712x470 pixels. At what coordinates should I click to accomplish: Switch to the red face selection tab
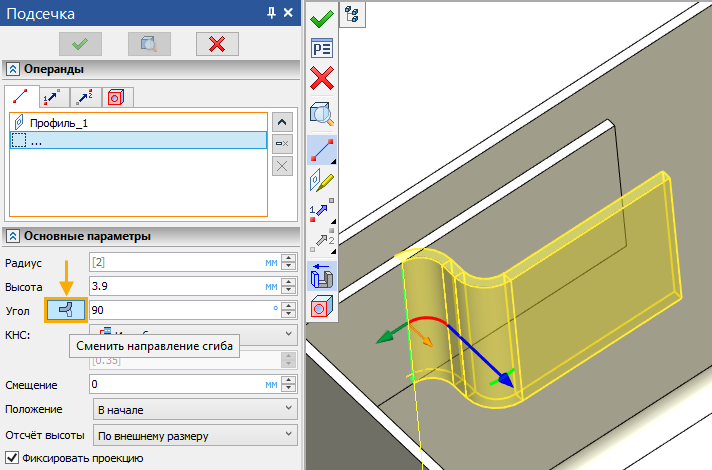point(115,97)
